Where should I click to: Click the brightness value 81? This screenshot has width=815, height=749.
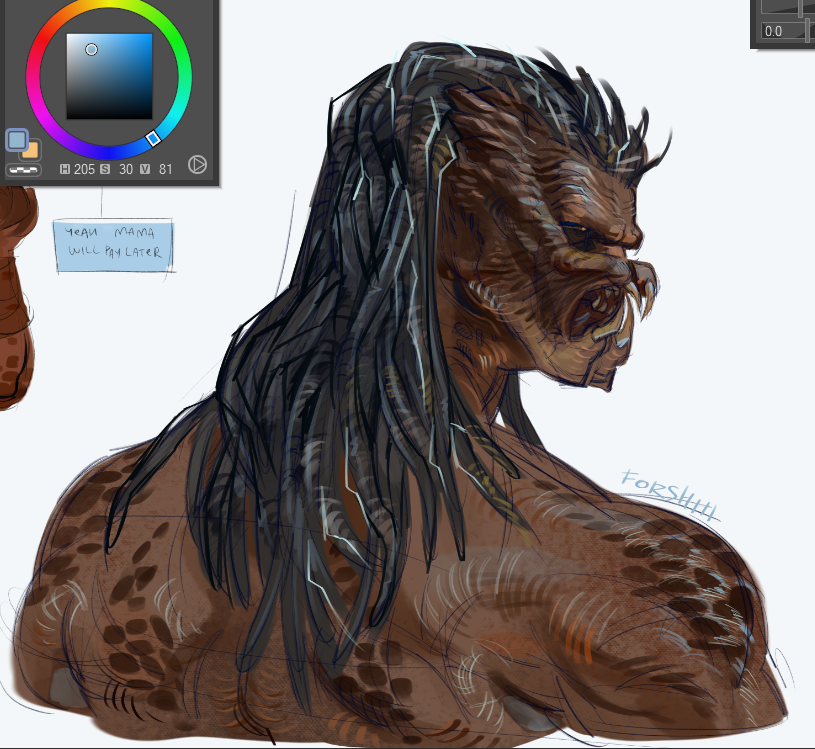(165, 169)
